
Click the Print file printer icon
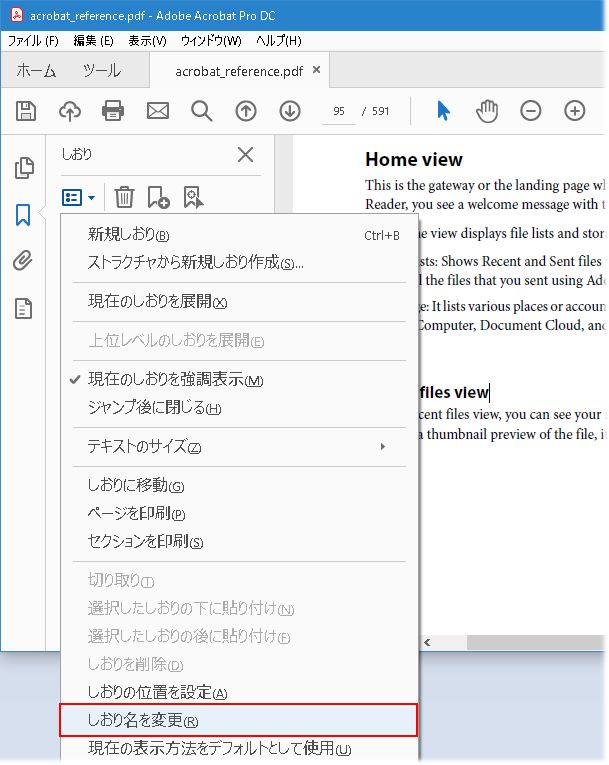point(113,111)
